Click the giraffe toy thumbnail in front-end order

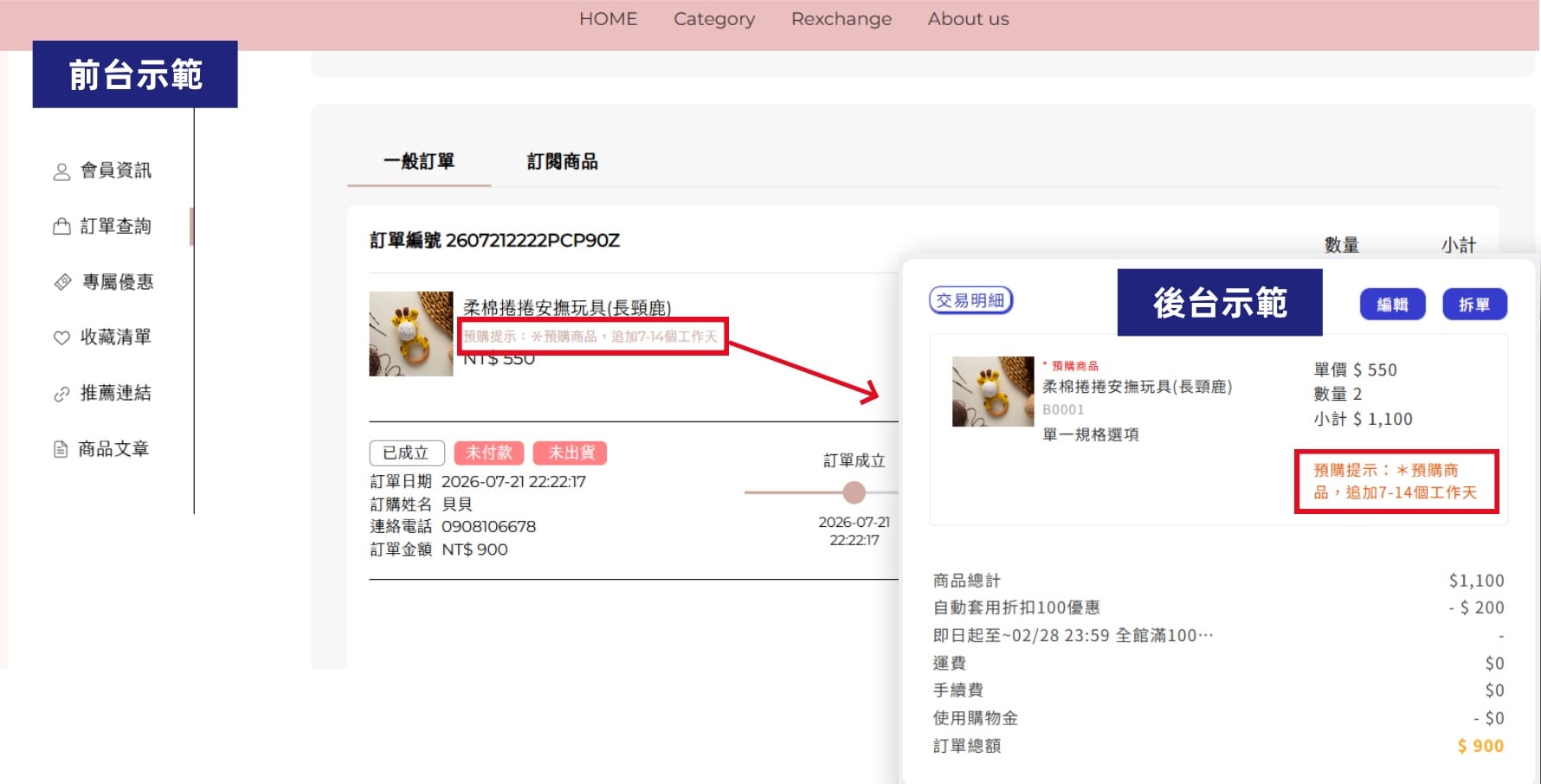pos(411,334)
